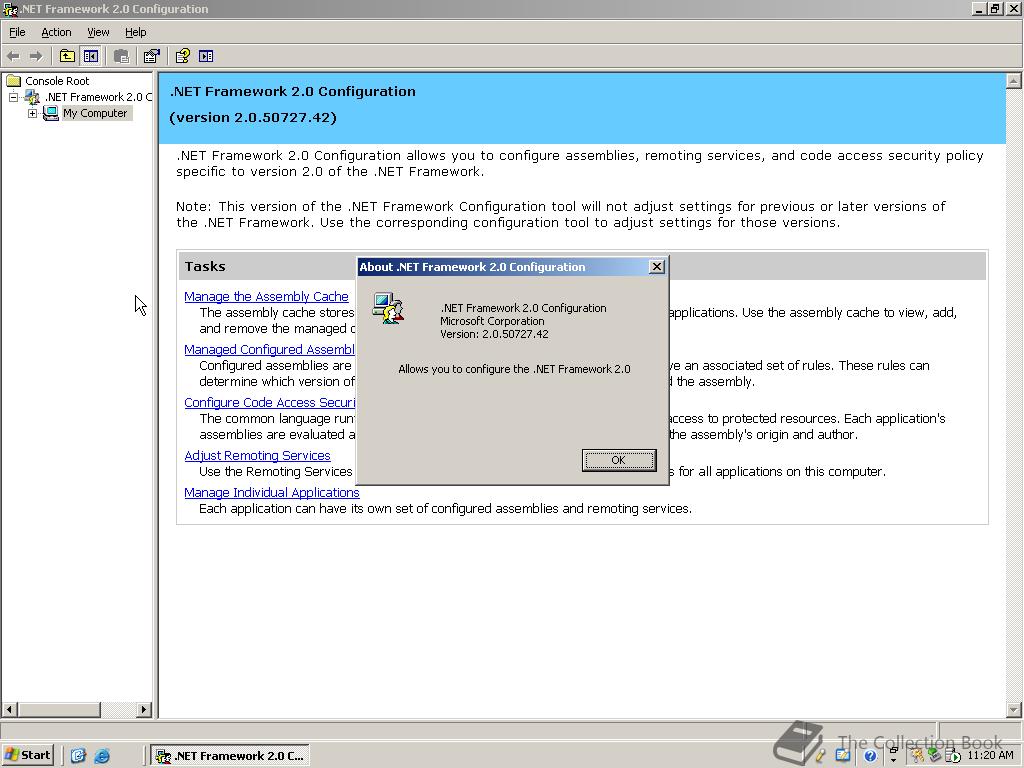Click the taskbar clock 11:20 AM
This screenshot has width=1024, height=768.
(x=991, y=756)
